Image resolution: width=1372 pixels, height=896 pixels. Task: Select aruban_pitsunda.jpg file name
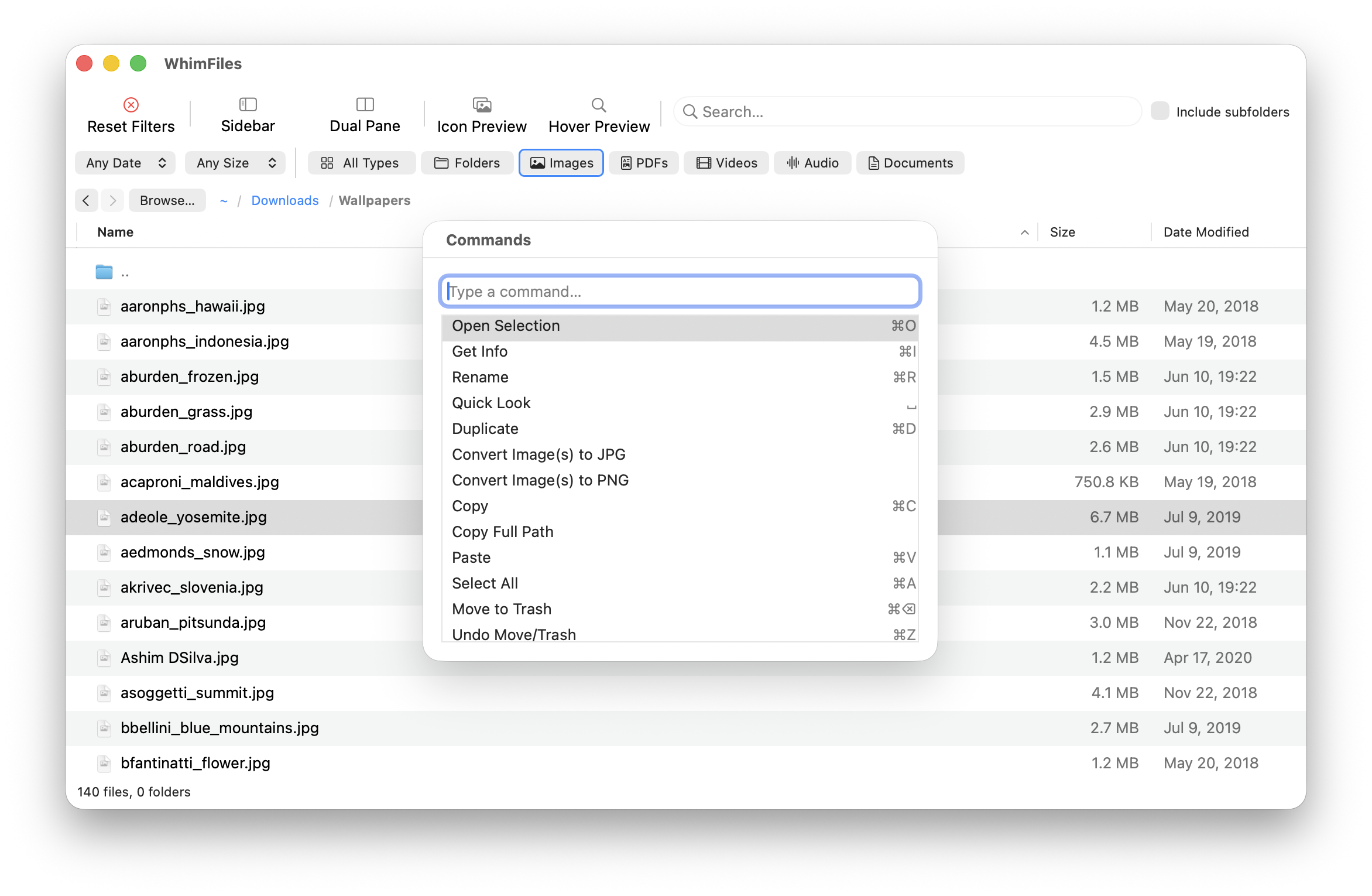(x=193, y=623)
